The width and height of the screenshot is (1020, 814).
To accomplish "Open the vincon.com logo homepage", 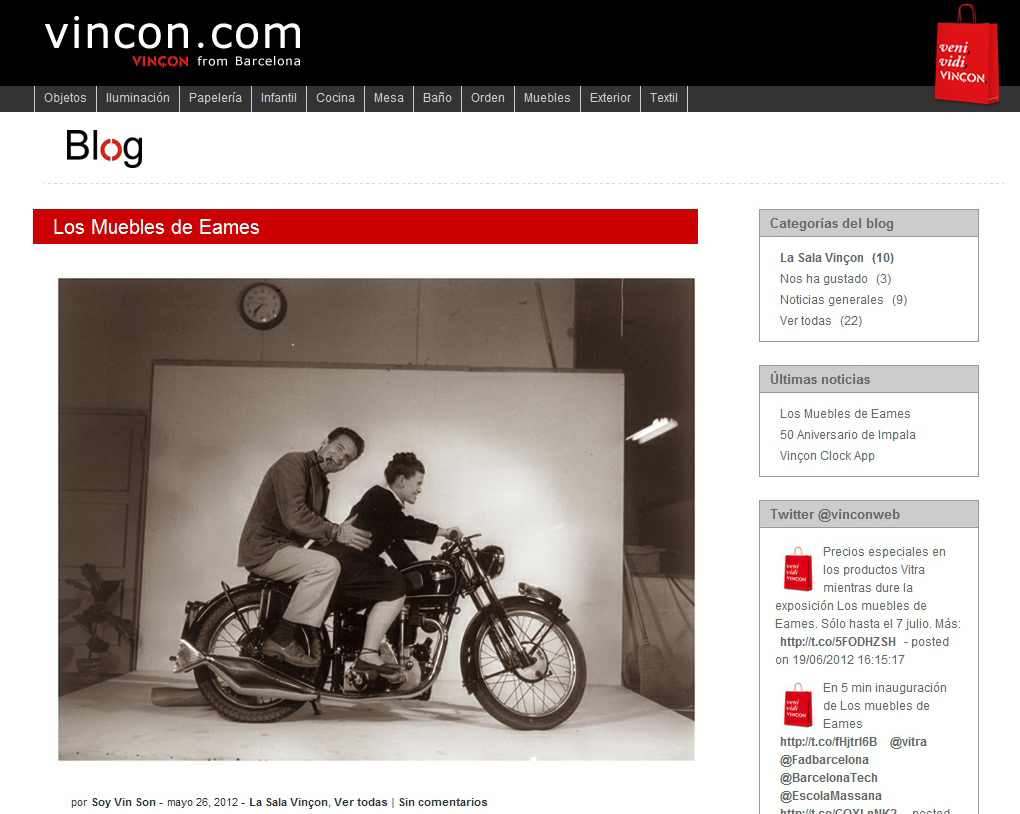I will click(173, 42).
